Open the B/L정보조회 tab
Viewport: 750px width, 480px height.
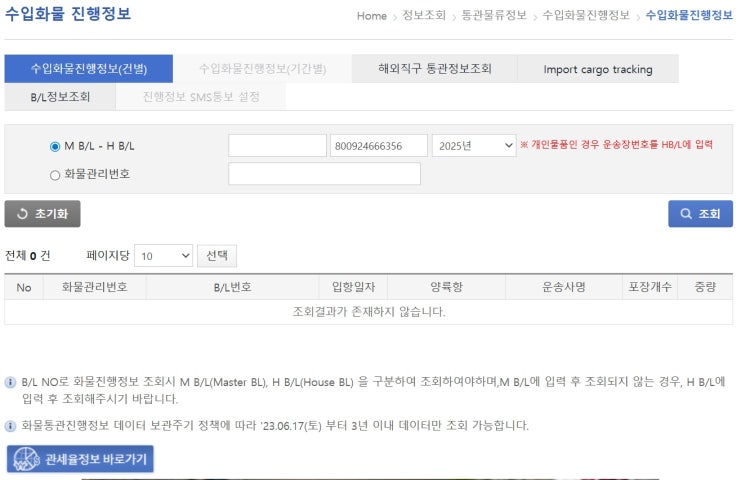coord(60,97)
